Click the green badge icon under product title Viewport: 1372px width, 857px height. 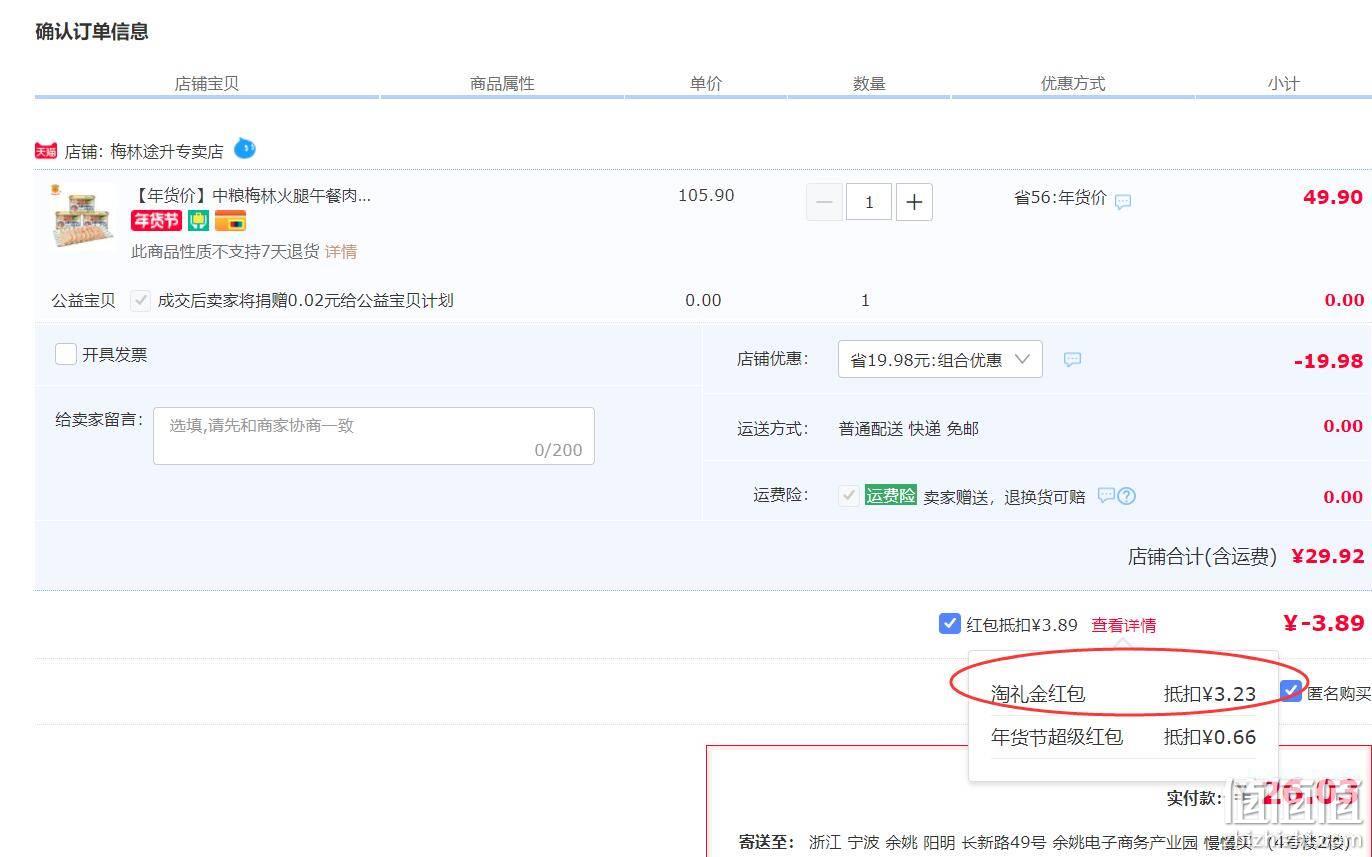tap(199, 221)
